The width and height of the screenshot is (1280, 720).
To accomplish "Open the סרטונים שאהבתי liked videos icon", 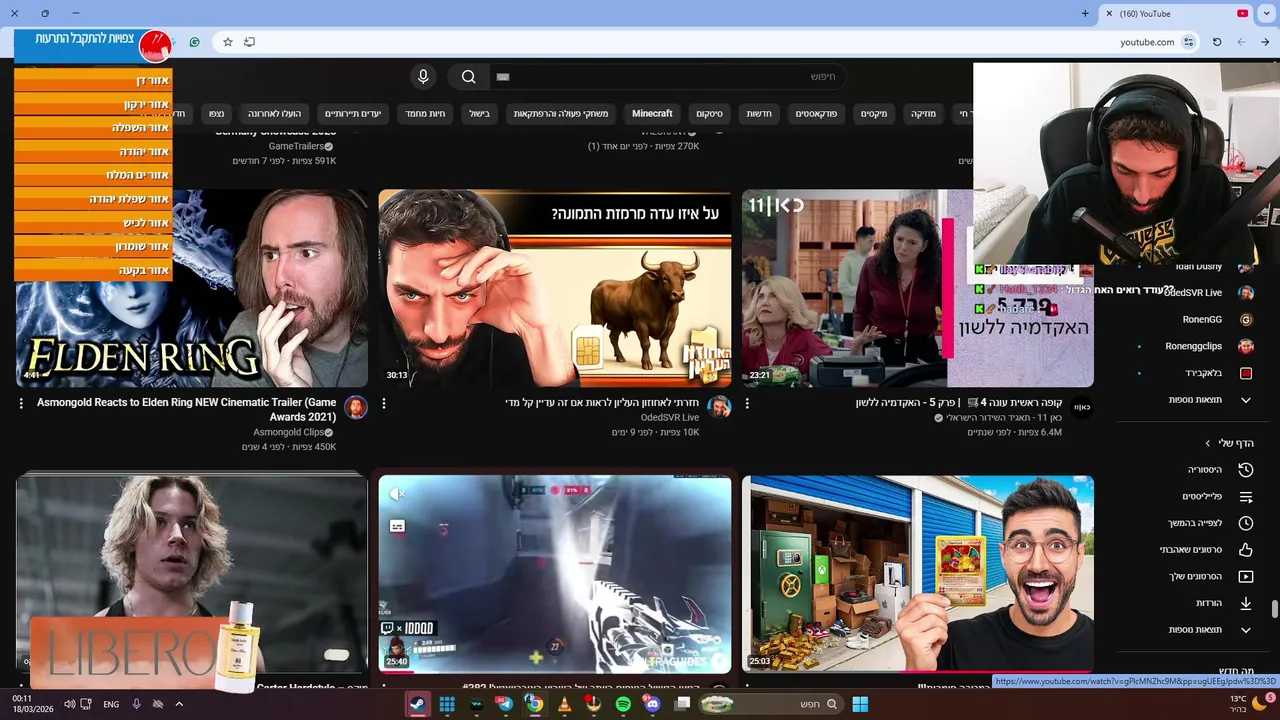I will click(1246, 550).
